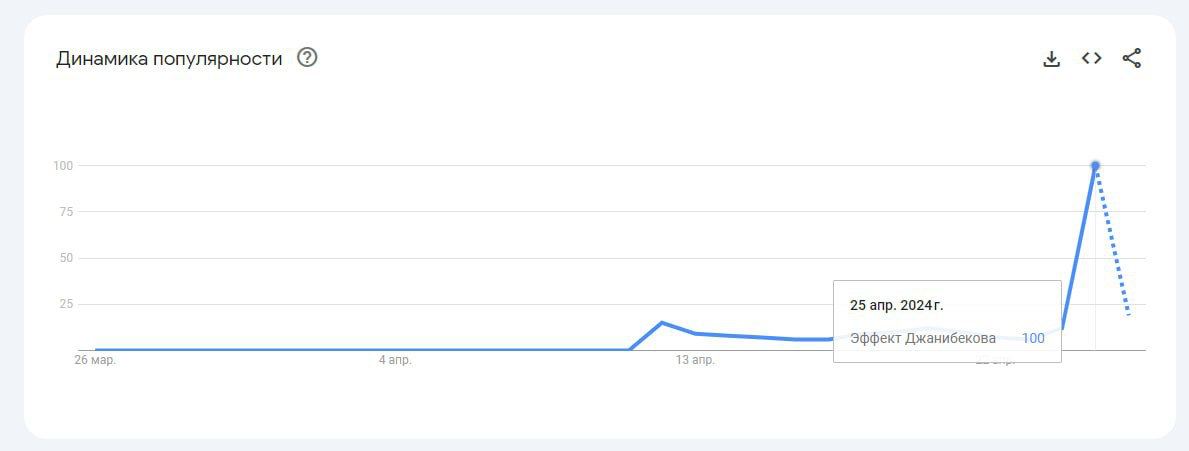Select the '13 апр.' axis label
1189x451 pixels.
click(695, 360)
